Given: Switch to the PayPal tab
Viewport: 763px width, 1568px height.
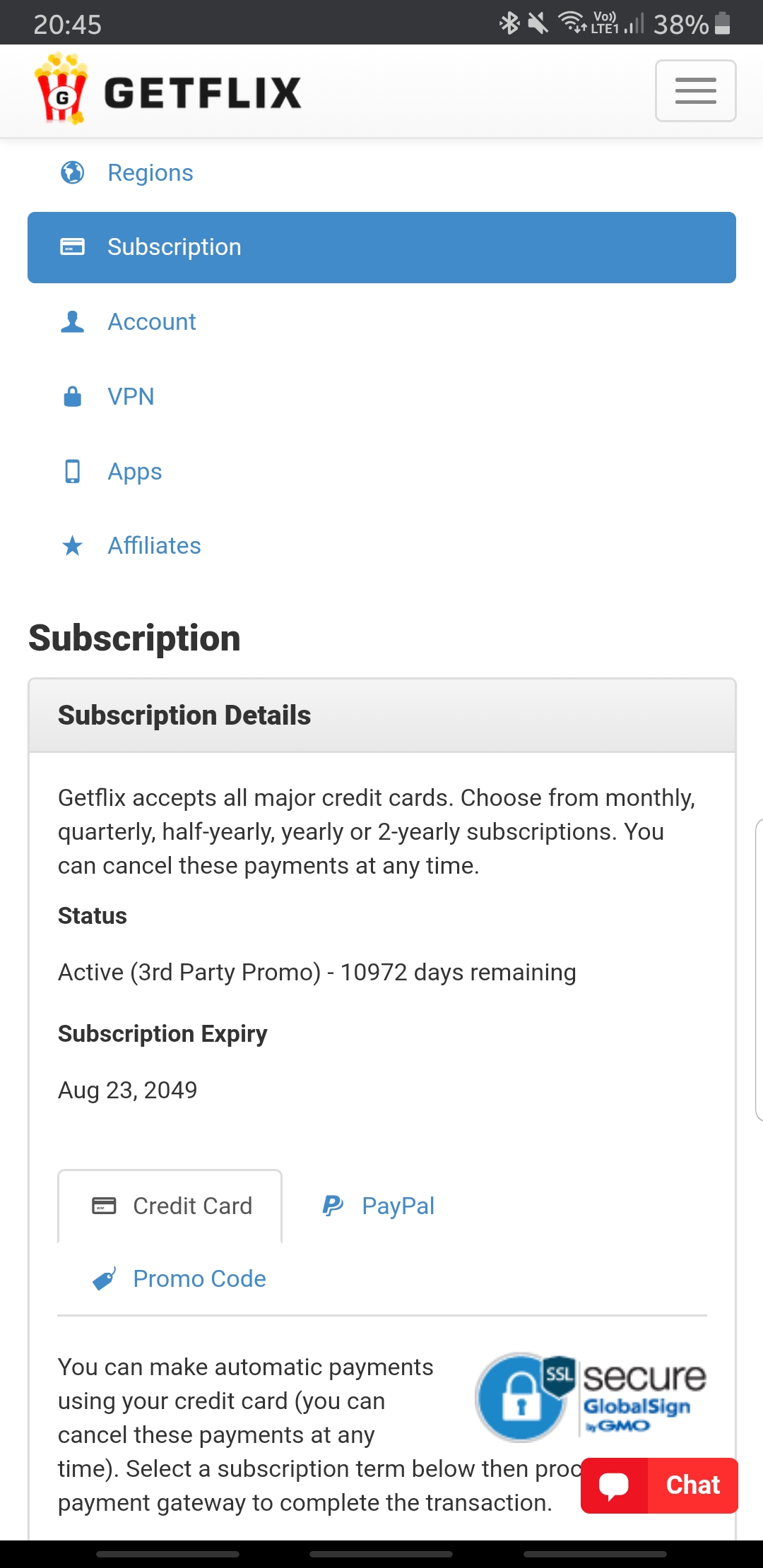Looking at the screenshot, I should [x=378, y=1206].
